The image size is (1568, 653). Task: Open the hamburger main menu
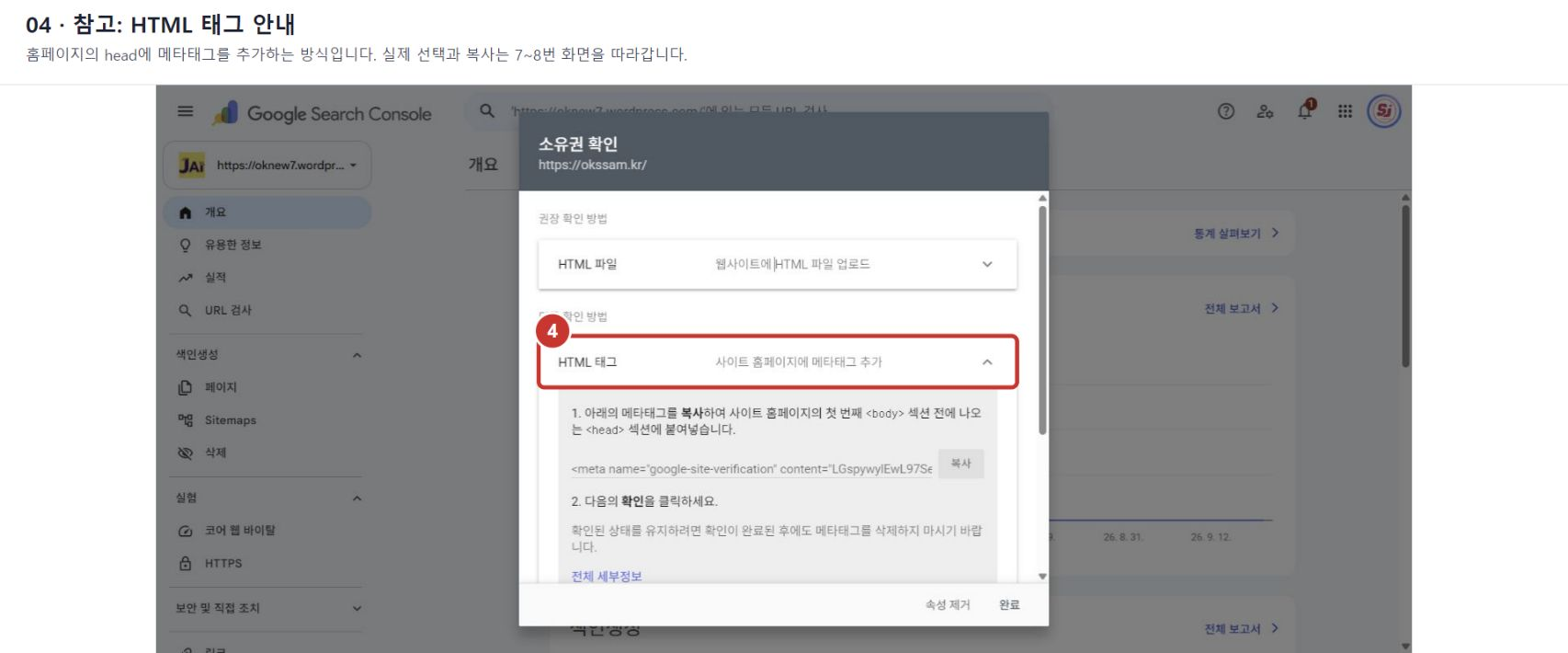(x=186, y=111)
